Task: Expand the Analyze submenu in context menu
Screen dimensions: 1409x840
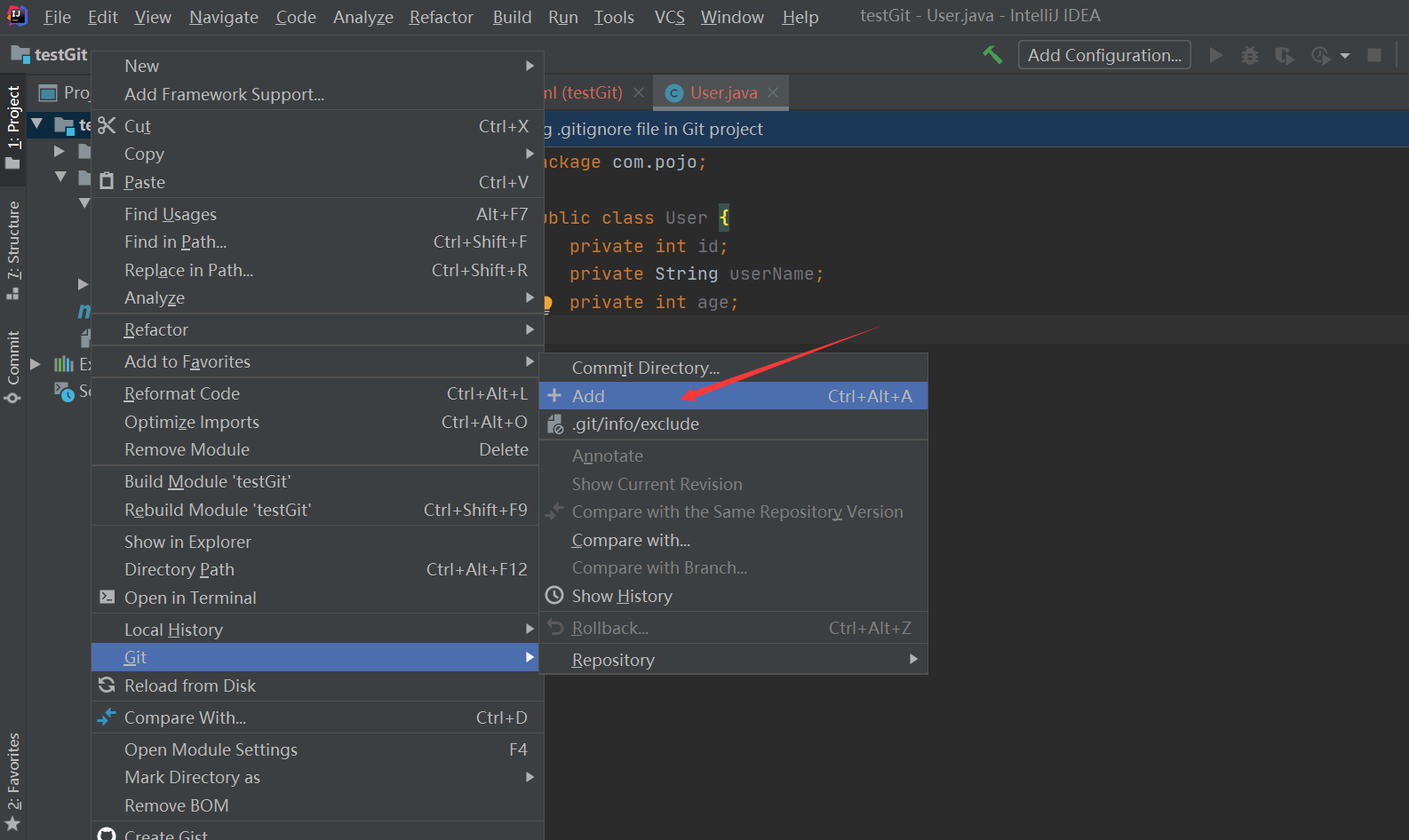Action: click(317, 297)
